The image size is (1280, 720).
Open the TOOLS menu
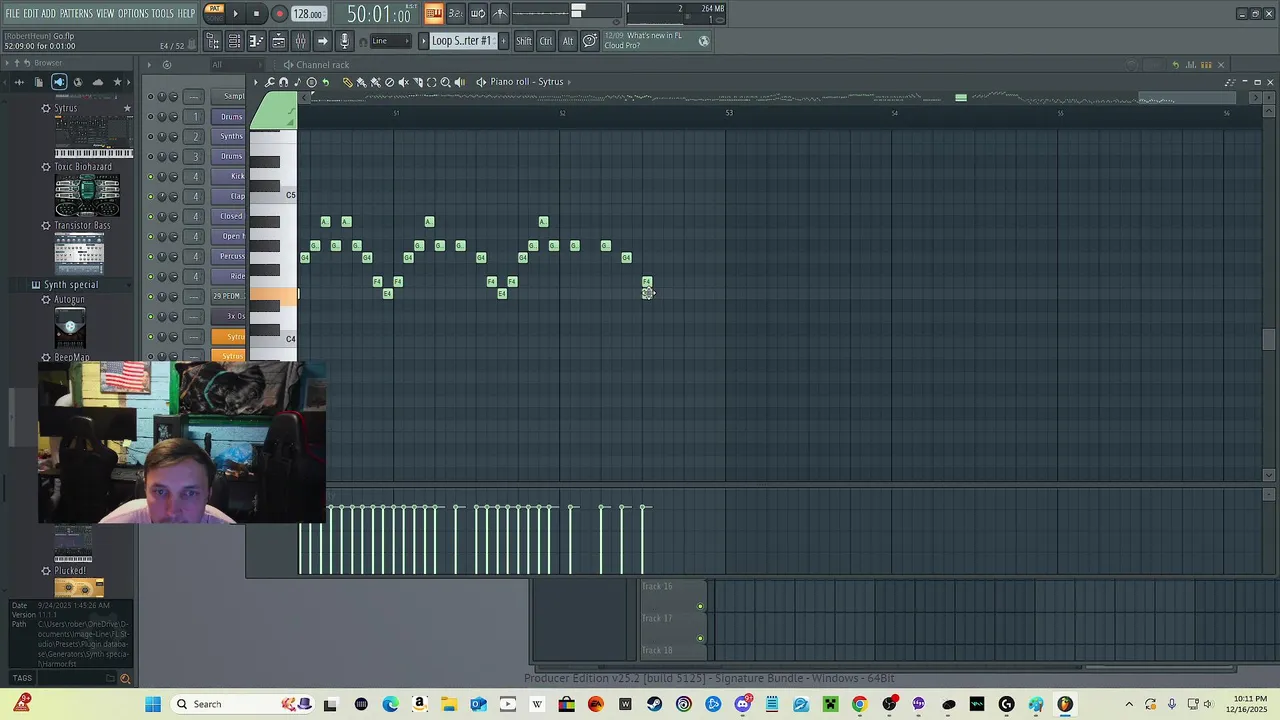pyautogui.click(x=162, y=13)
